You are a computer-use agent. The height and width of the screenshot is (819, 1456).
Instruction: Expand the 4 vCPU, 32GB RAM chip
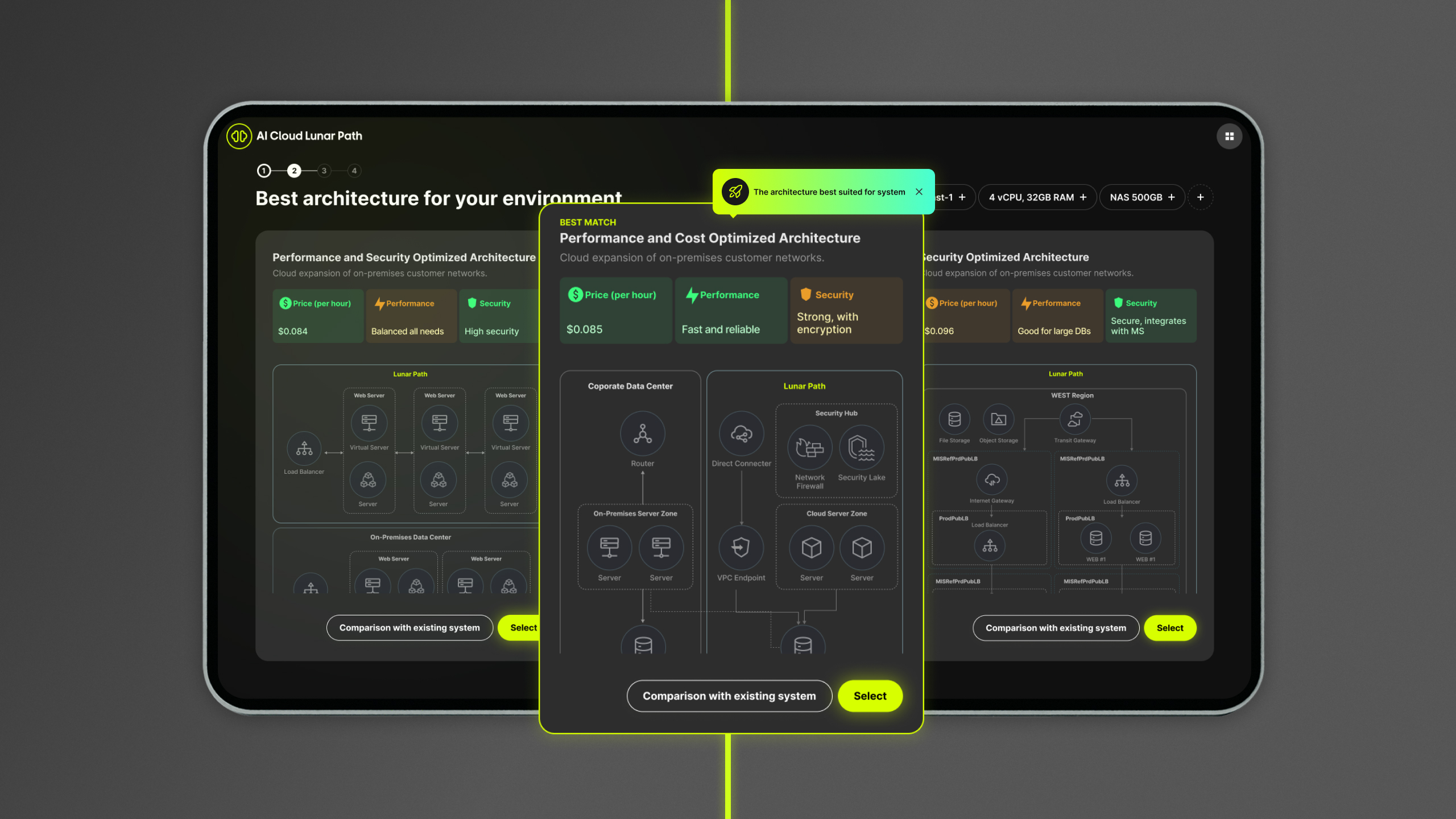1037,197
